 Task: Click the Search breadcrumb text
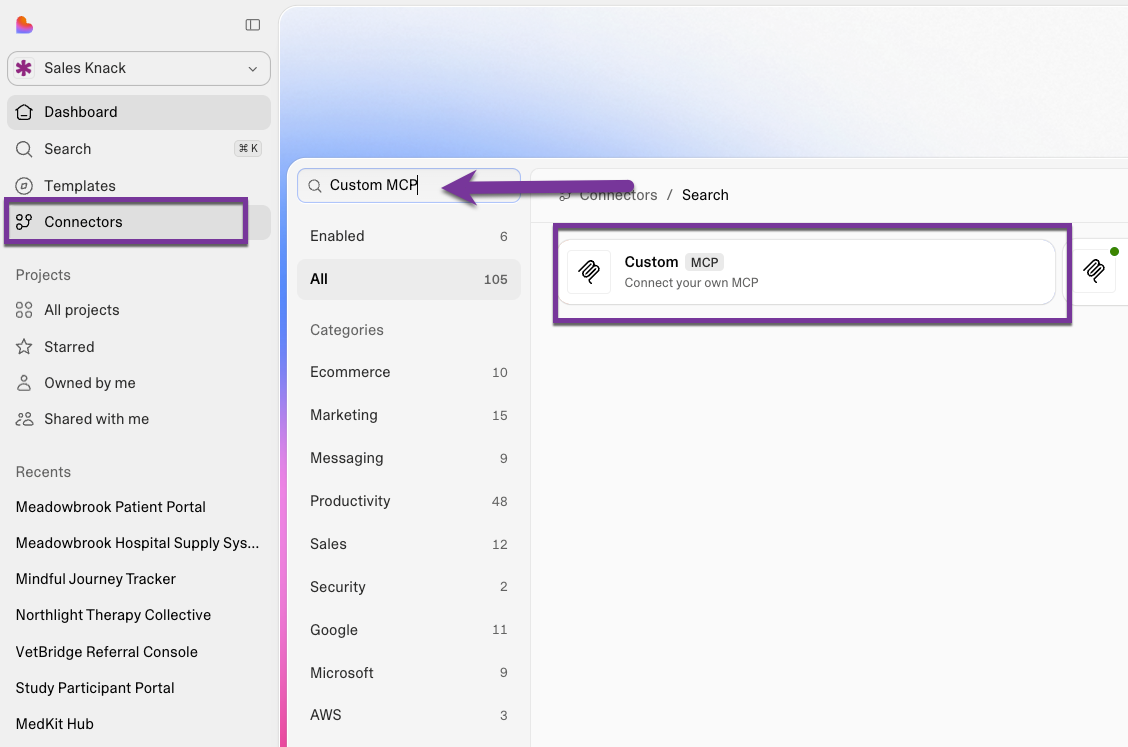click(x=705, y=195)
